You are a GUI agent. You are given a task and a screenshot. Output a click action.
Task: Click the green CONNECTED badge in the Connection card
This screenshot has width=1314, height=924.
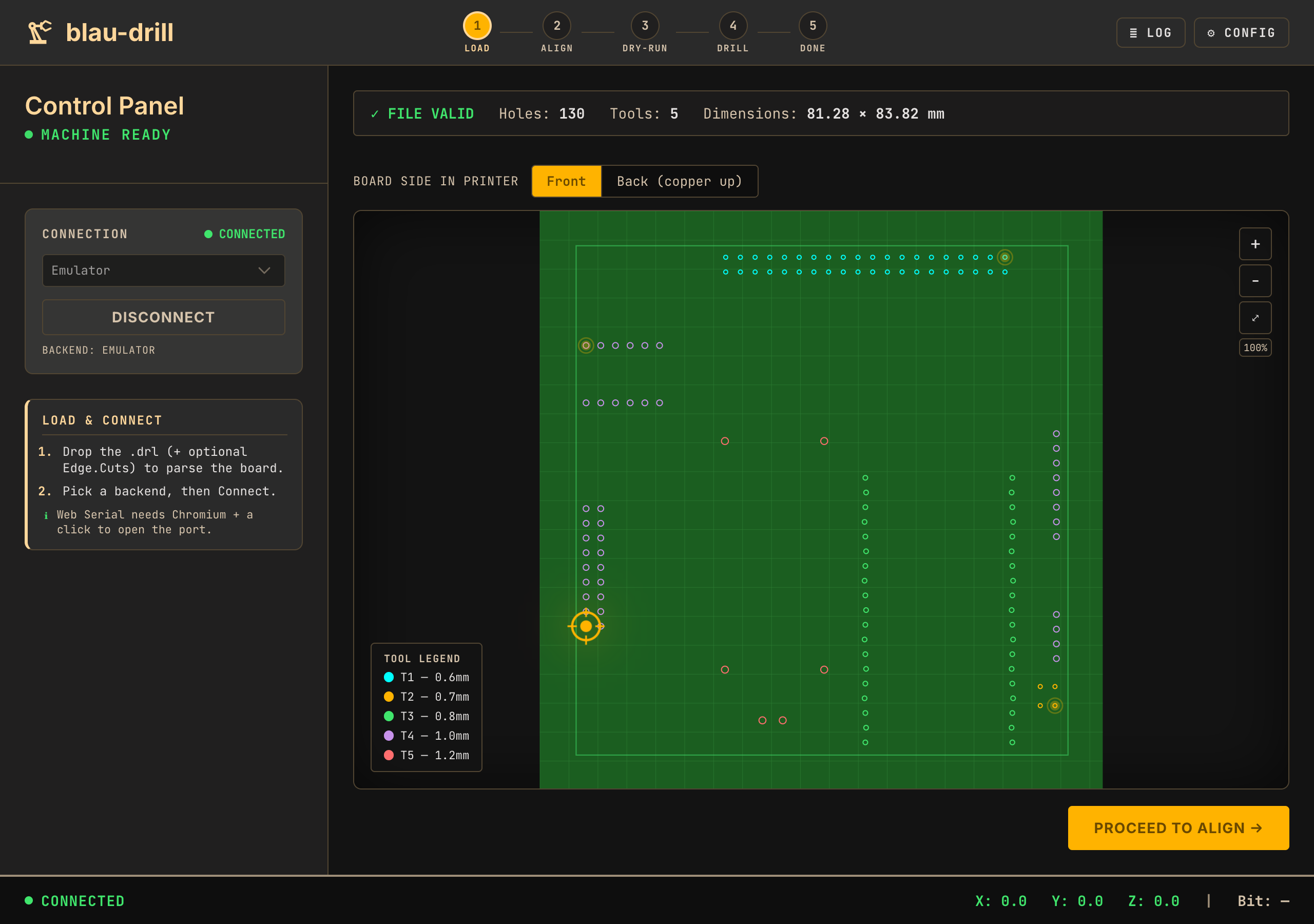point(244,234)
